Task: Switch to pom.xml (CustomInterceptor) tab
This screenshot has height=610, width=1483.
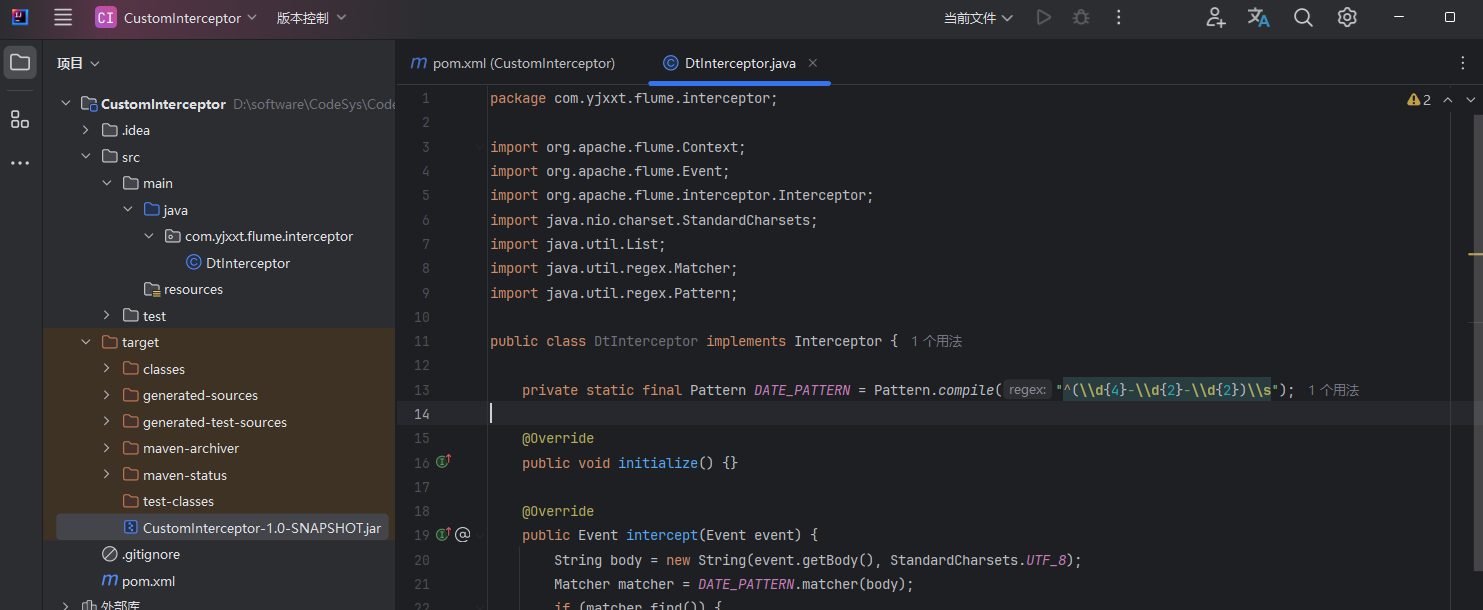Action: click(513, 63)
